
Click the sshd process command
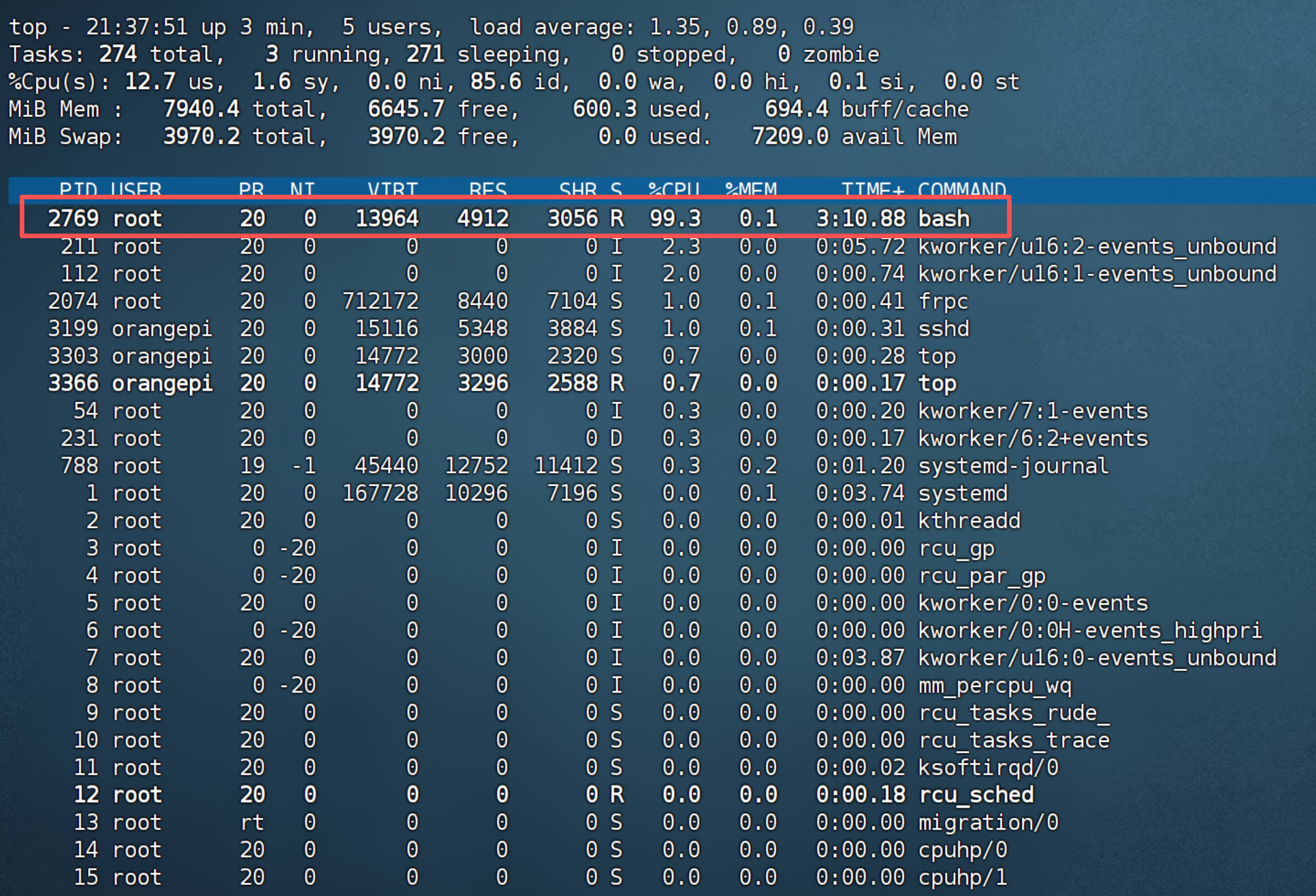pos(943,329)
